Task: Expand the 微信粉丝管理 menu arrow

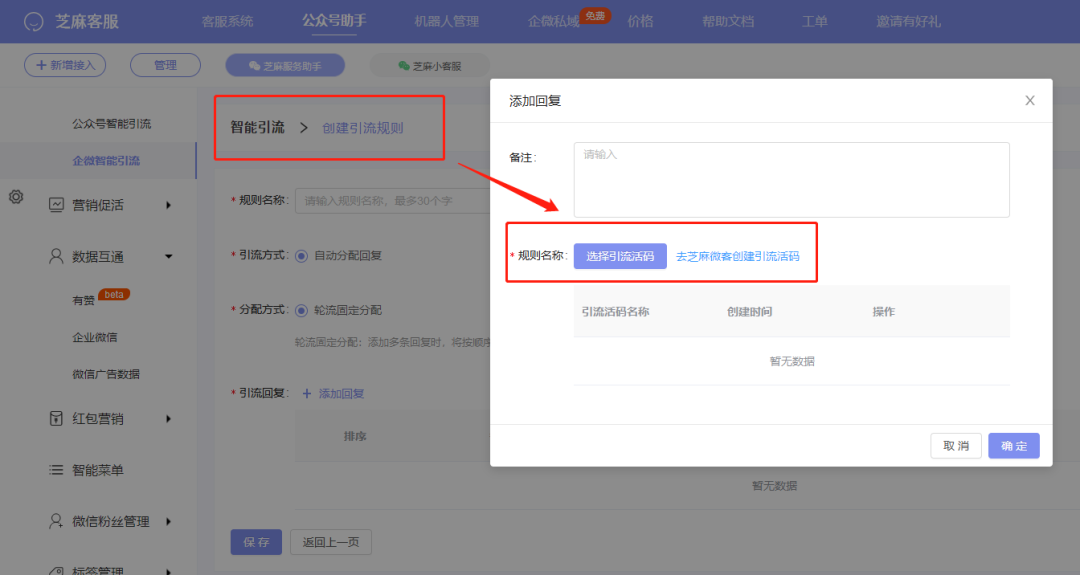Action: 168,521
